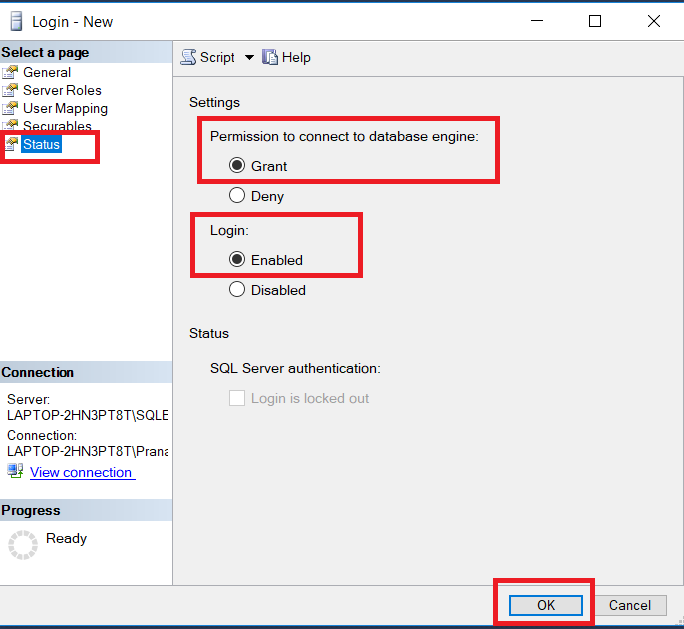Select the Disabled login radio button
The width and height of the screenshot is (684, 629).
pos(237,289)
